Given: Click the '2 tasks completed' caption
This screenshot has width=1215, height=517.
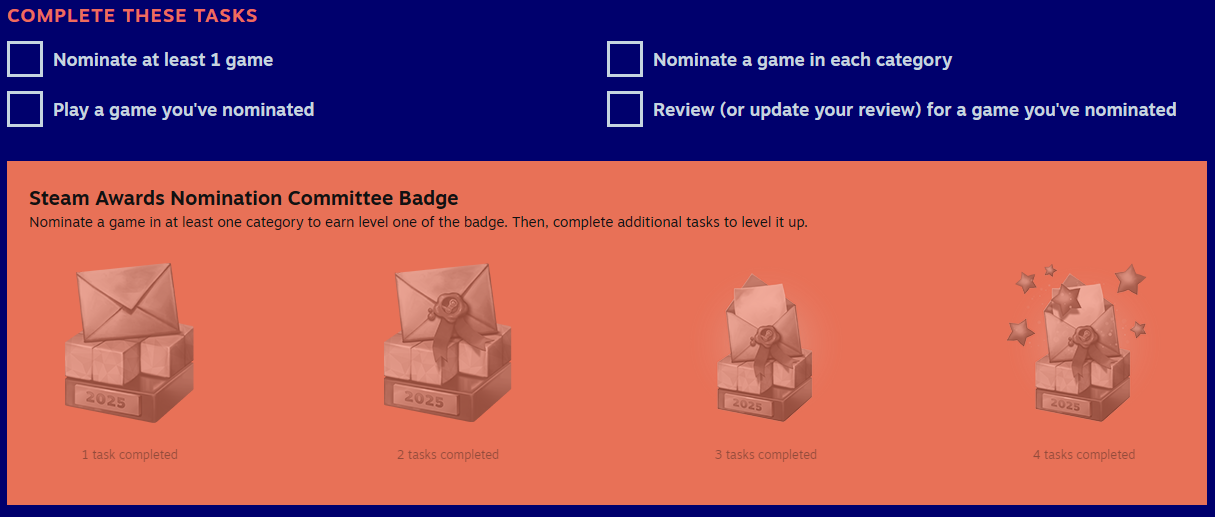Looking at the screenshot, I should pyautogui.click(x=448, y=455).
